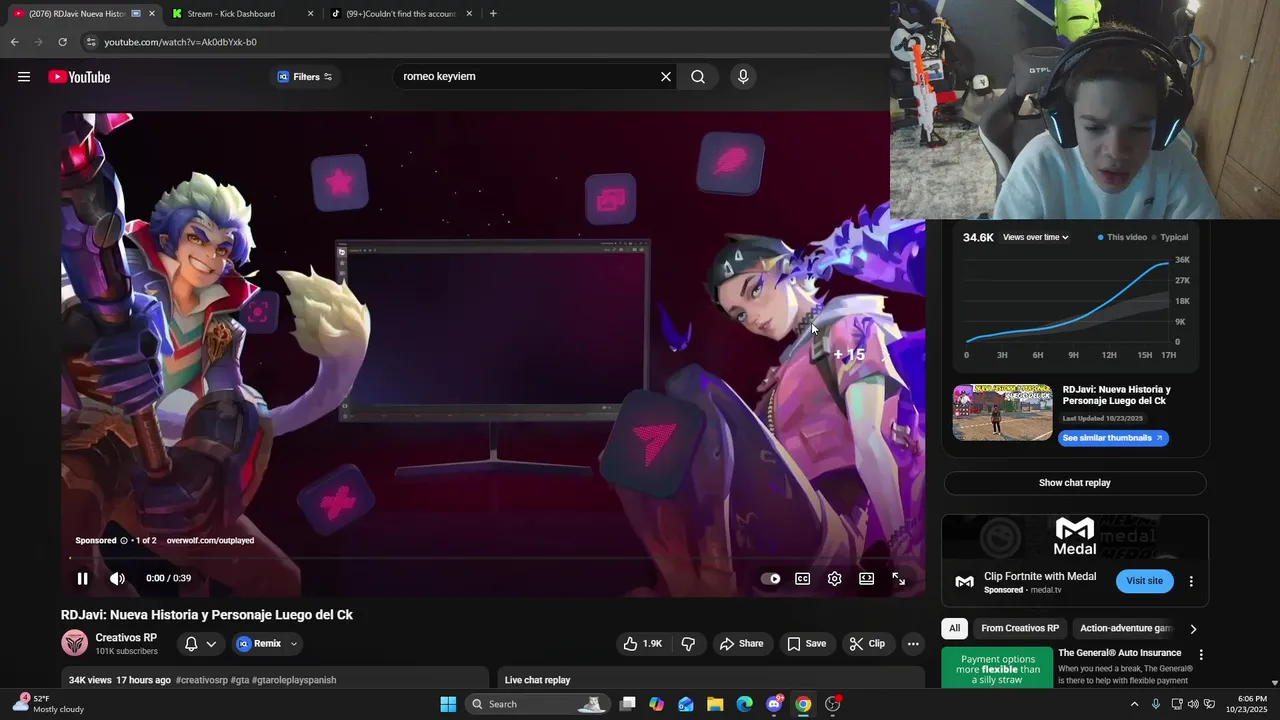Like the video (1.9K)
Screen dimensions: 1280x720
point(643,644)
